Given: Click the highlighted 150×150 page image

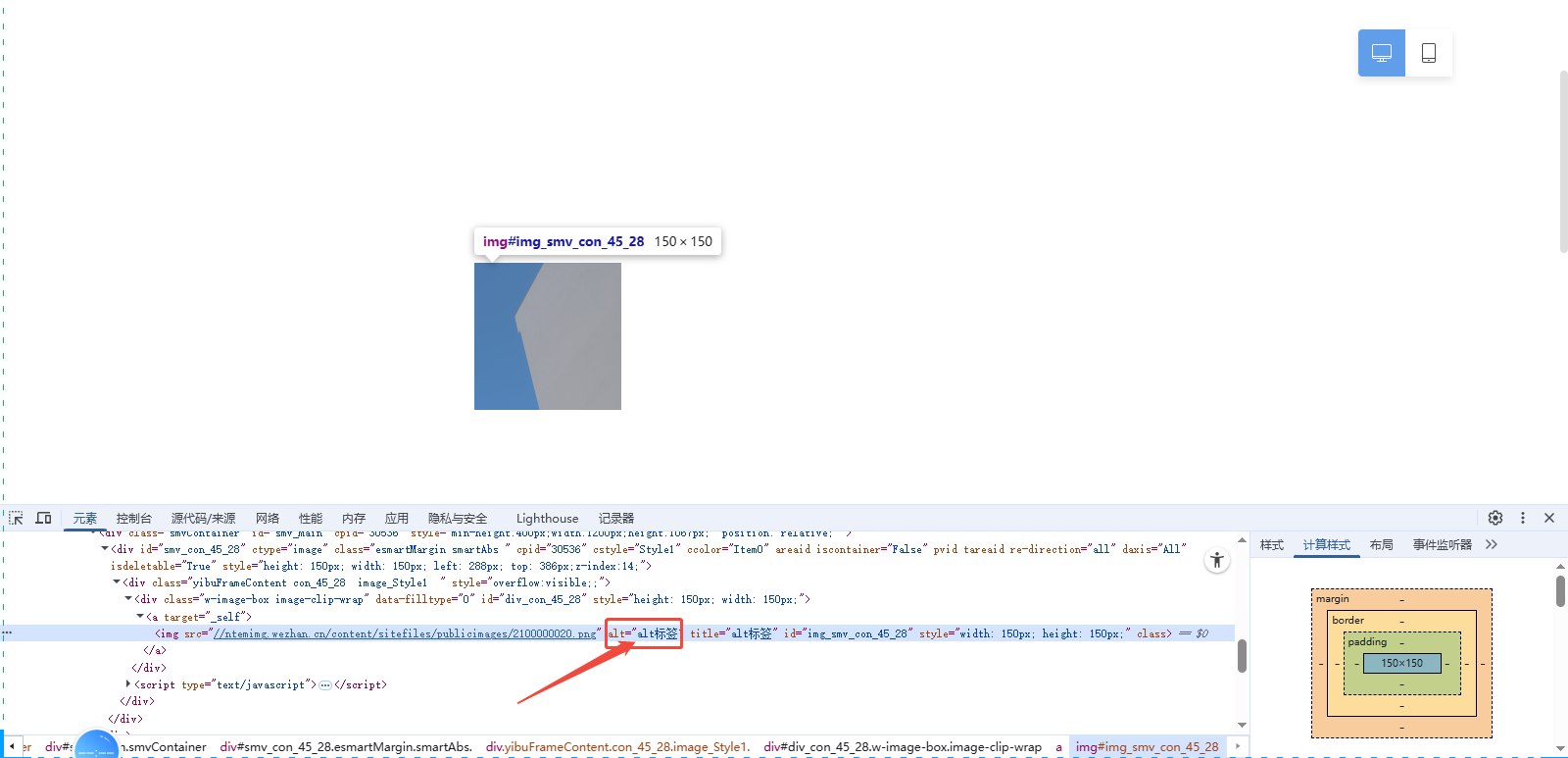Looking at the screenshot, I should tap(548, 336).
